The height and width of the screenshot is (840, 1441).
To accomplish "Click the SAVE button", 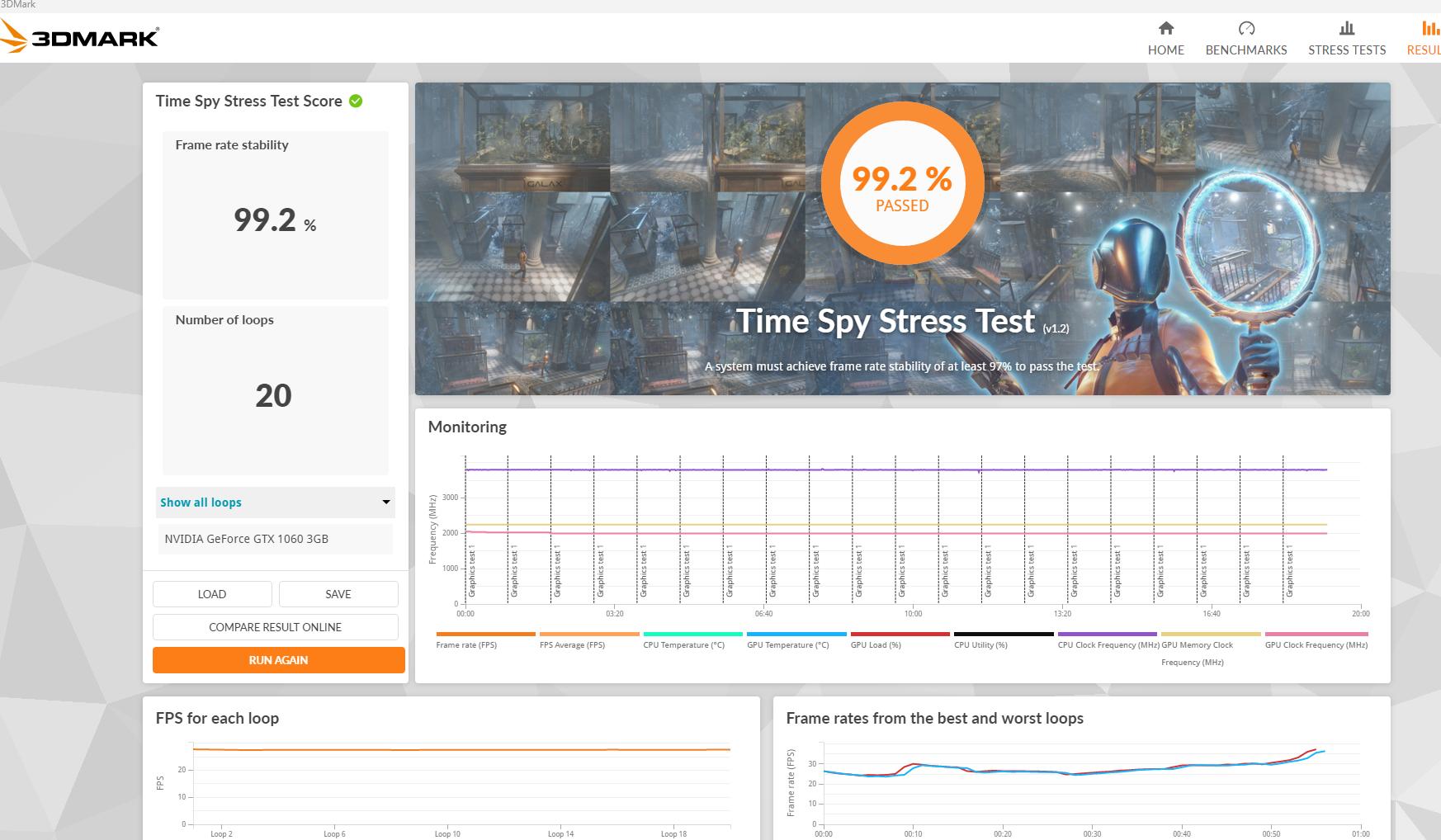I will point(338,594).
